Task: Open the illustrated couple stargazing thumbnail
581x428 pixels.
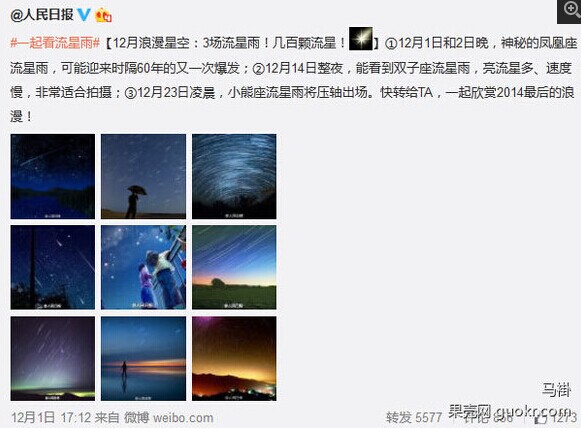Action: click(143, 267)
